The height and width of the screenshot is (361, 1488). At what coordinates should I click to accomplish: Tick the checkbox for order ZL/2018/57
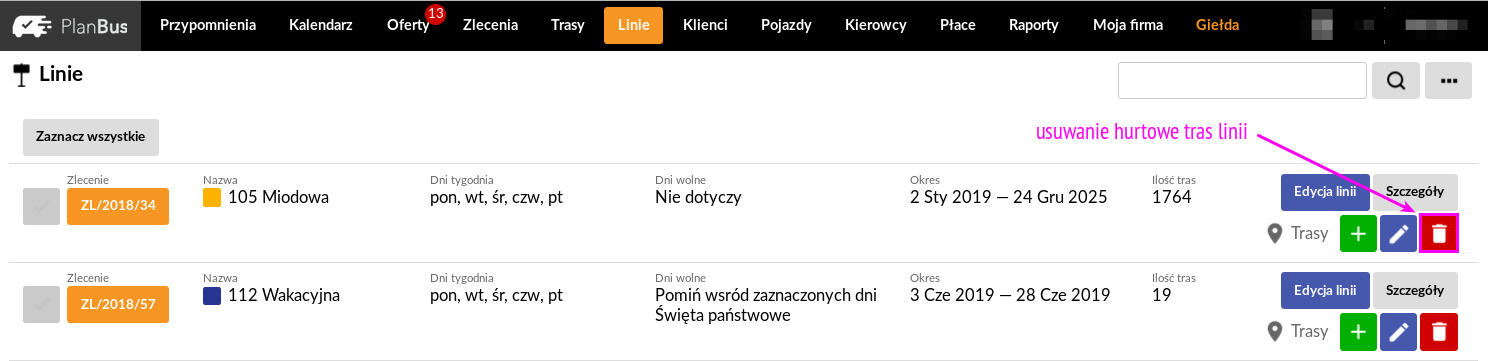coord(41,305)
